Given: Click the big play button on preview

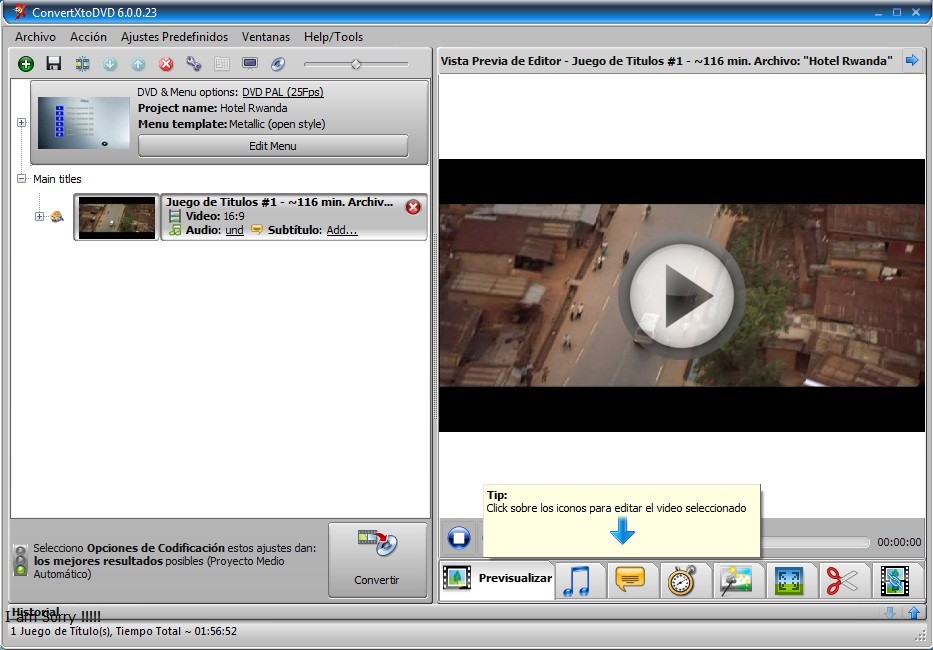Looking at the screenshot, I should tap(682, 295).
